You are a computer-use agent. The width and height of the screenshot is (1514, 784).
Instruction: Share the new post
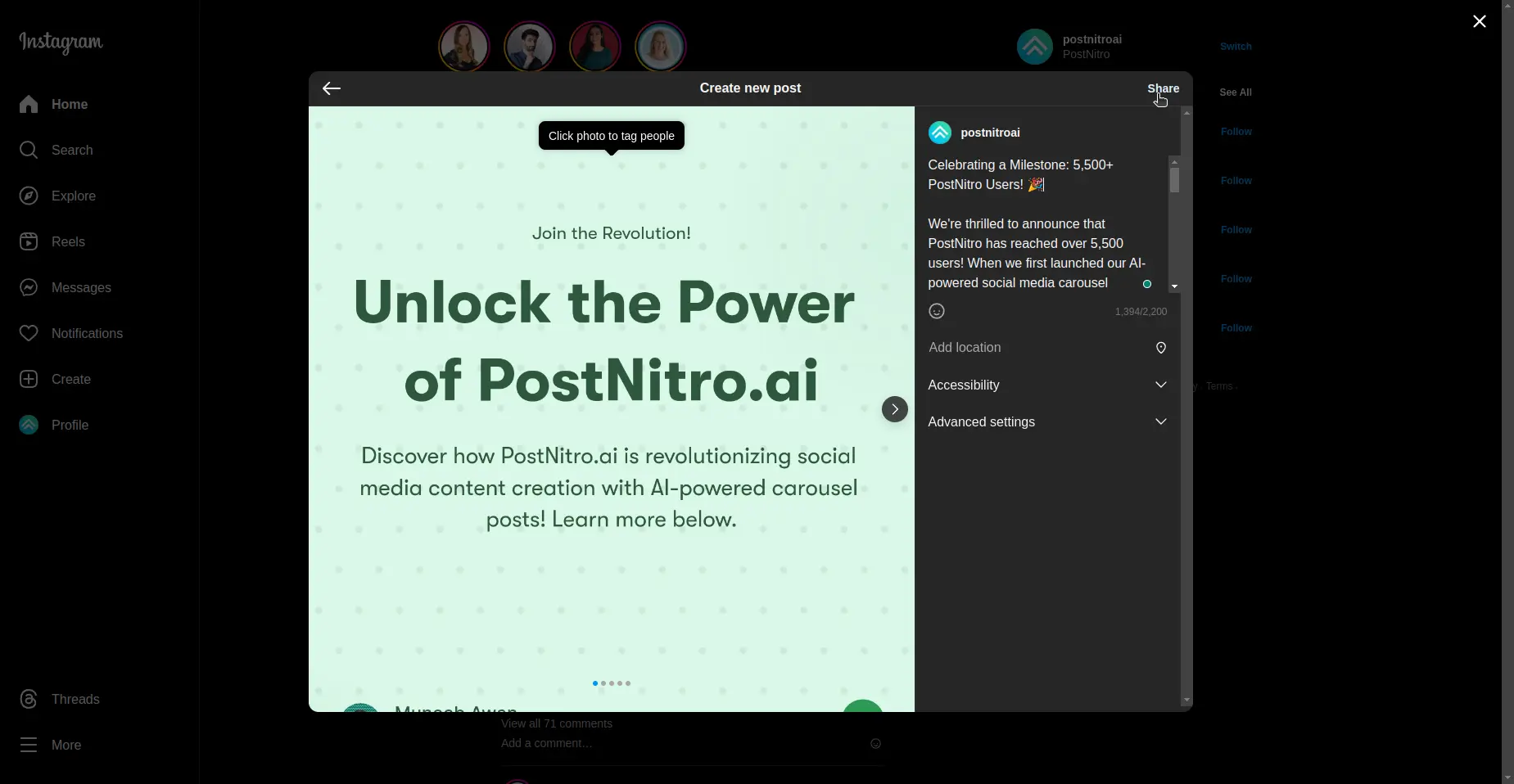click(x=1163, y=88)
